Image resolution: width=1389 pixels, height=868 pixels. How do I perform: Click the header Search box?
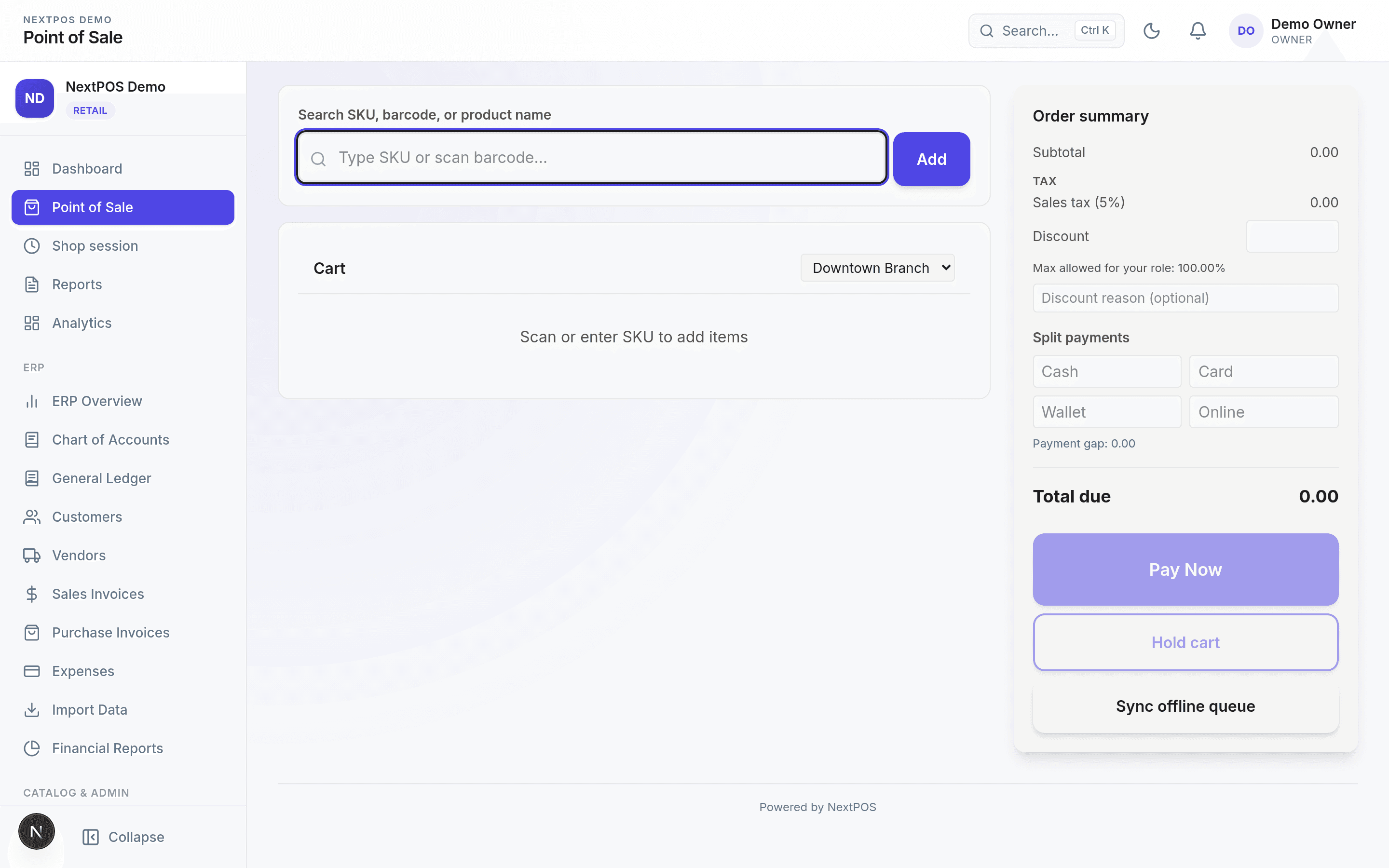(1046, 31)
